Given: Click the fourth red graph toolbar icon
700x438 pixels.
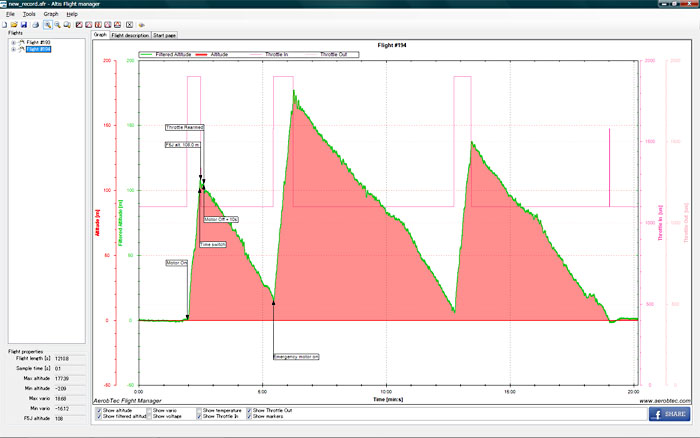Looking at the screenshot, I should (x=108, y=25).
